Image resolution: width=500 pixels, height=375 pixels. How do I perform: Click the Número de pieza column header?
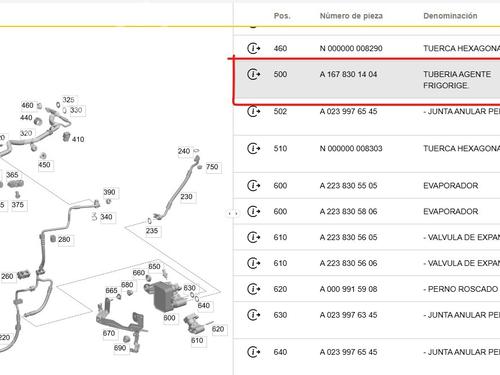(351, 16)
